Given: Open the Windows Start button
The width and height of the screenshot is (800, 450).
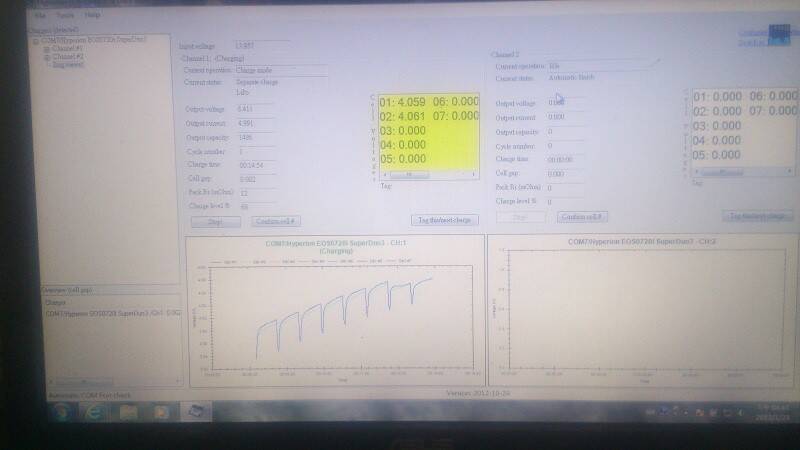Looking at the screenshot, I should pos(60,411).
